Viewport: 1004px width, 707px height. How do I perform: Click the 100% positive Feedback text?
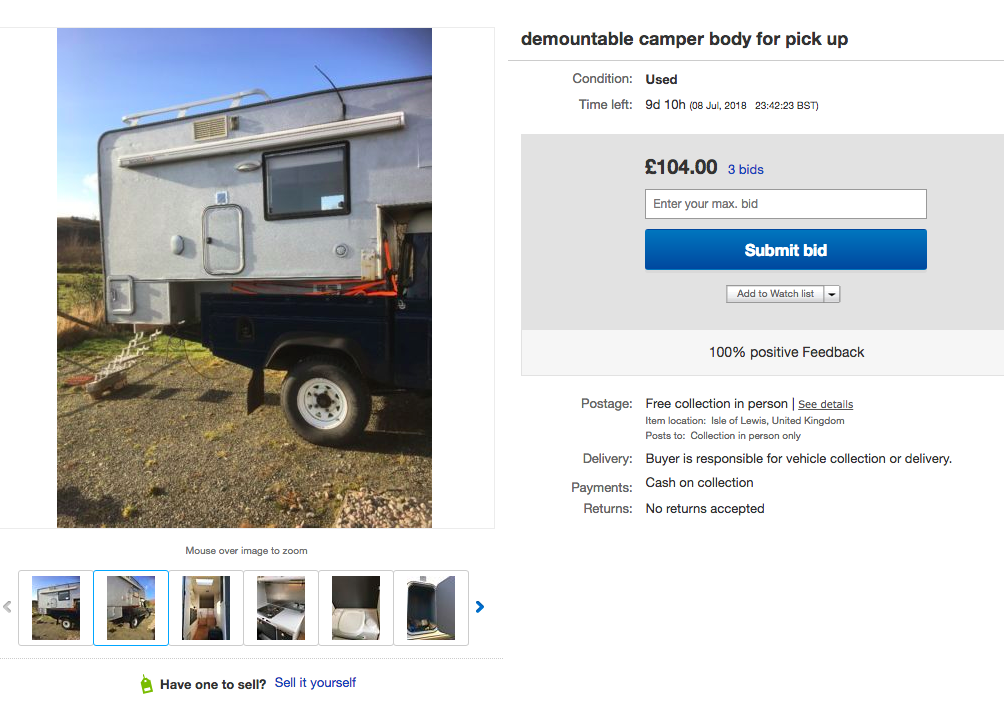pyautogui.click(x=786, y=352)
